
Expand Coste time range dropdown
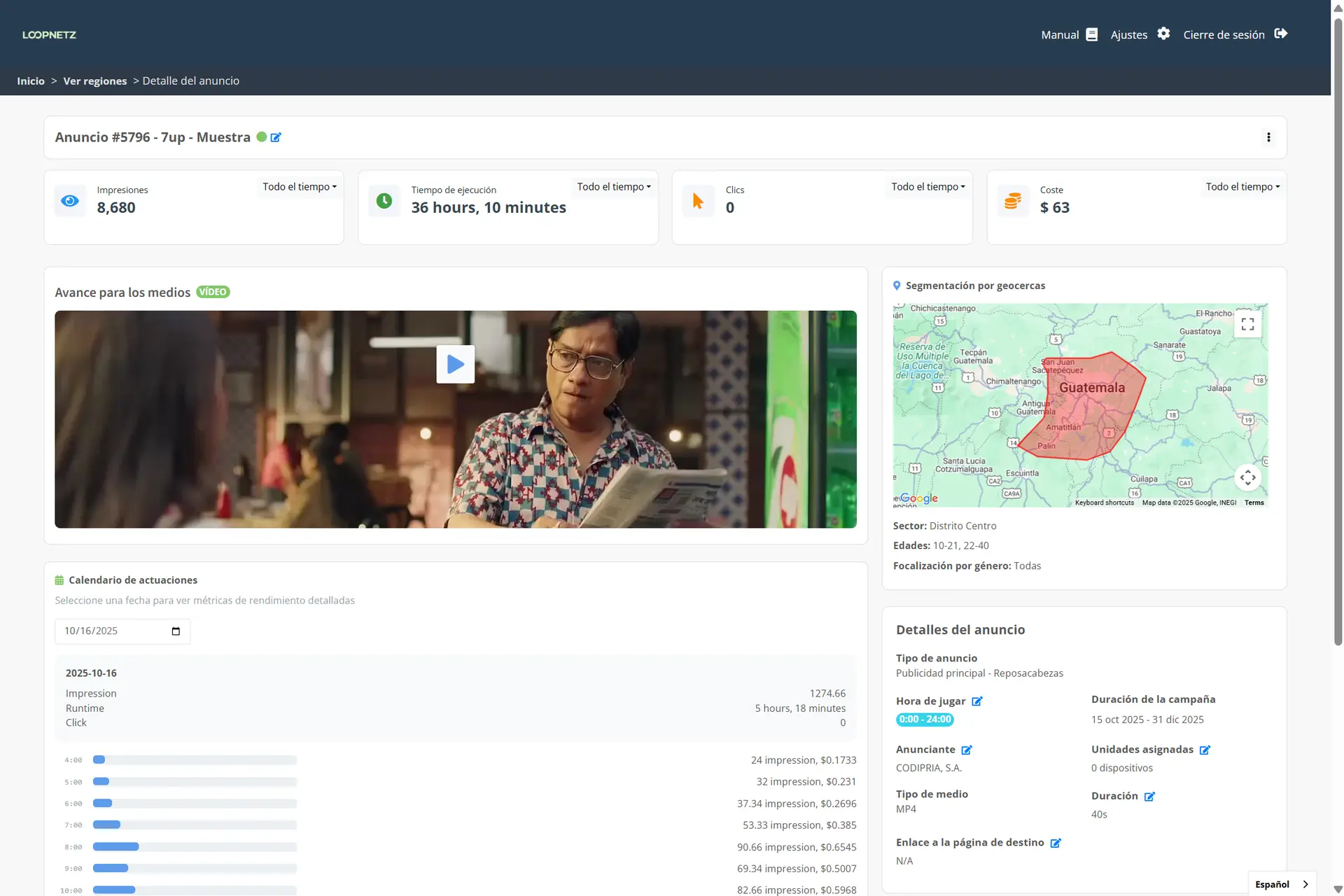(x=1242, y=187)
